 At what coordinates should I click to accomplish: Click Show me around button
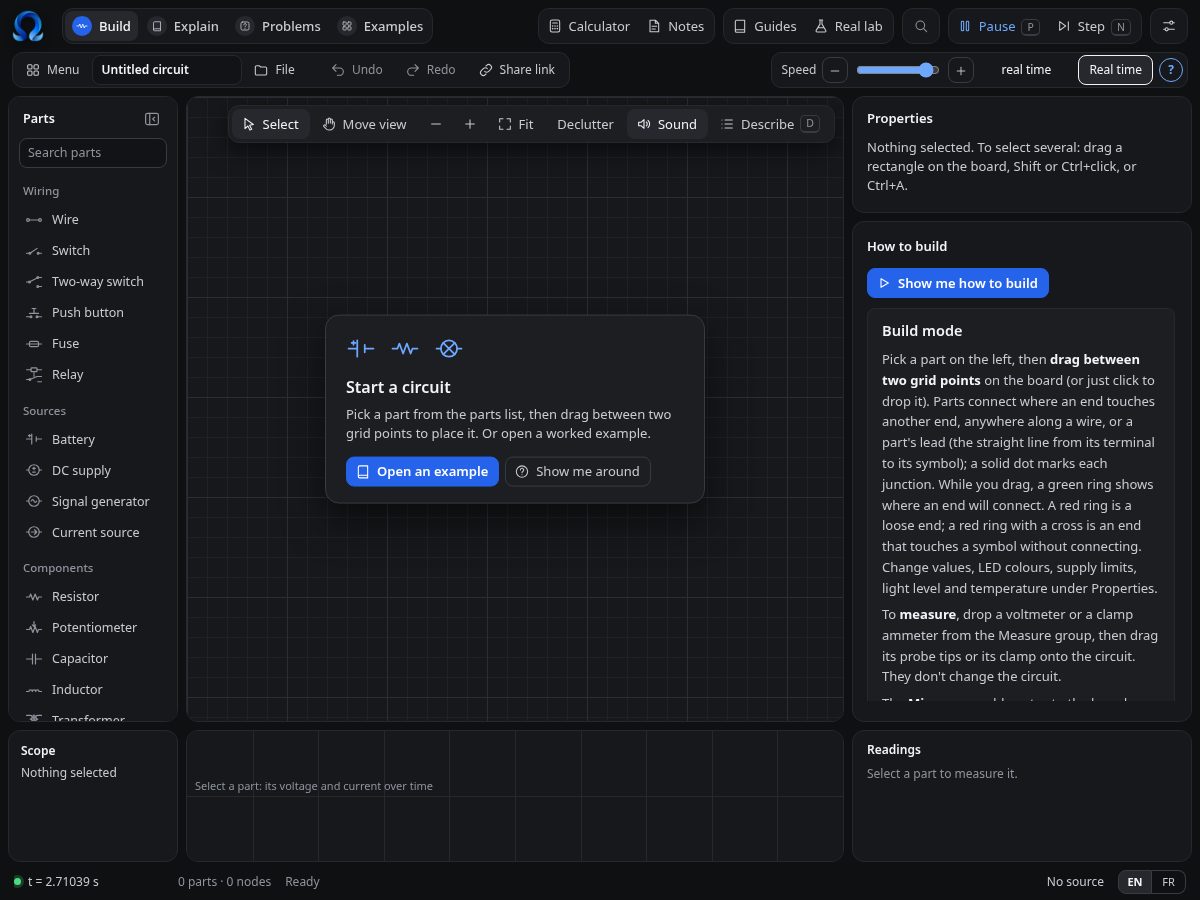[x=578, y=471]
